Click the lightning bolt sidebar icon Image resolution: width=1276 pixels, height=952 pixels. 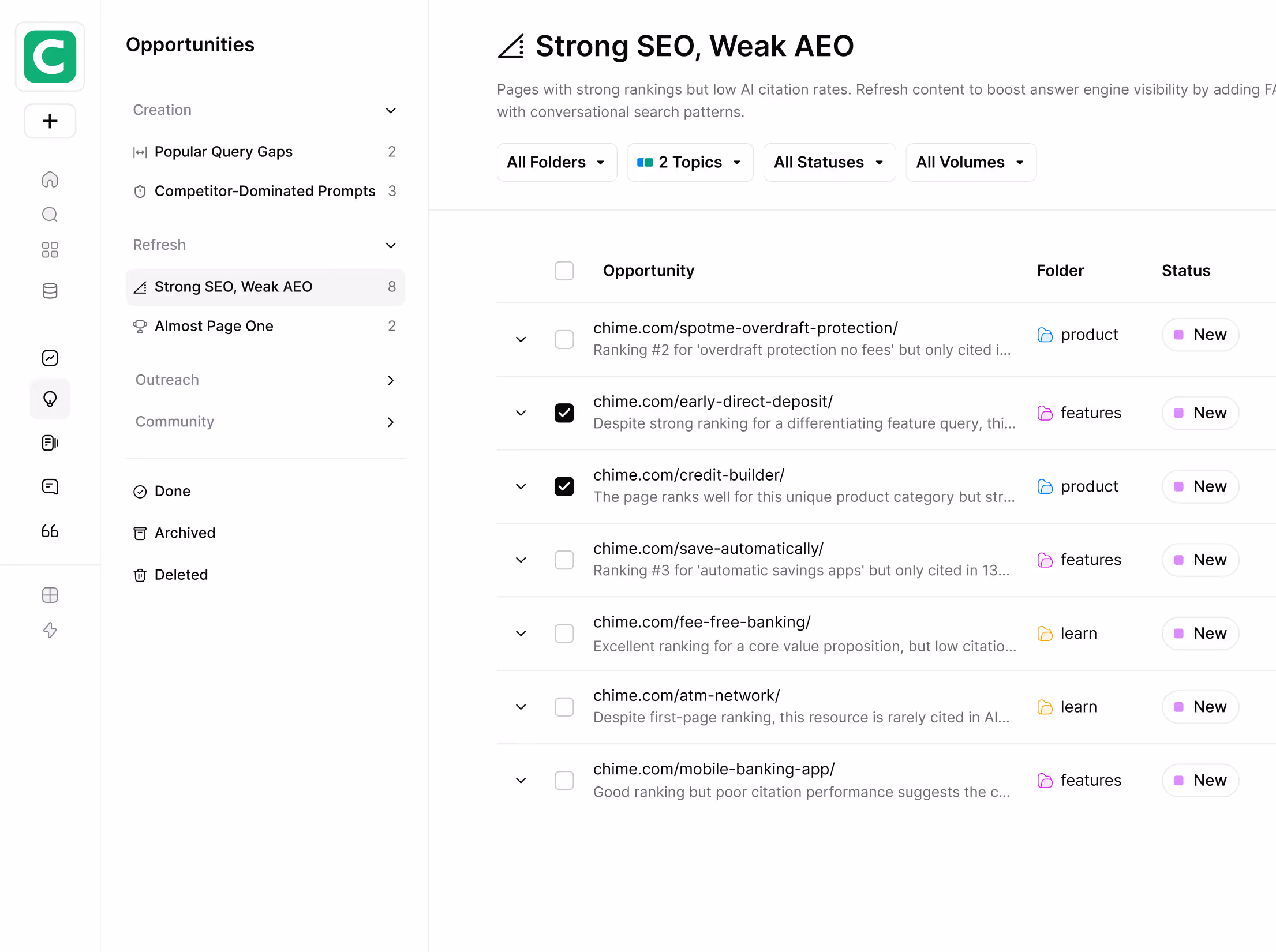click(50, 630)
